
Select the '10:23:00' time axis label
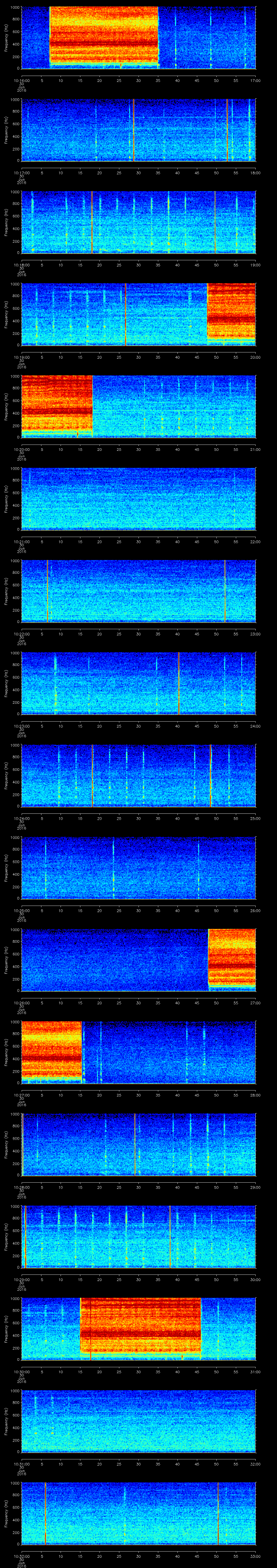click(21, 726)
